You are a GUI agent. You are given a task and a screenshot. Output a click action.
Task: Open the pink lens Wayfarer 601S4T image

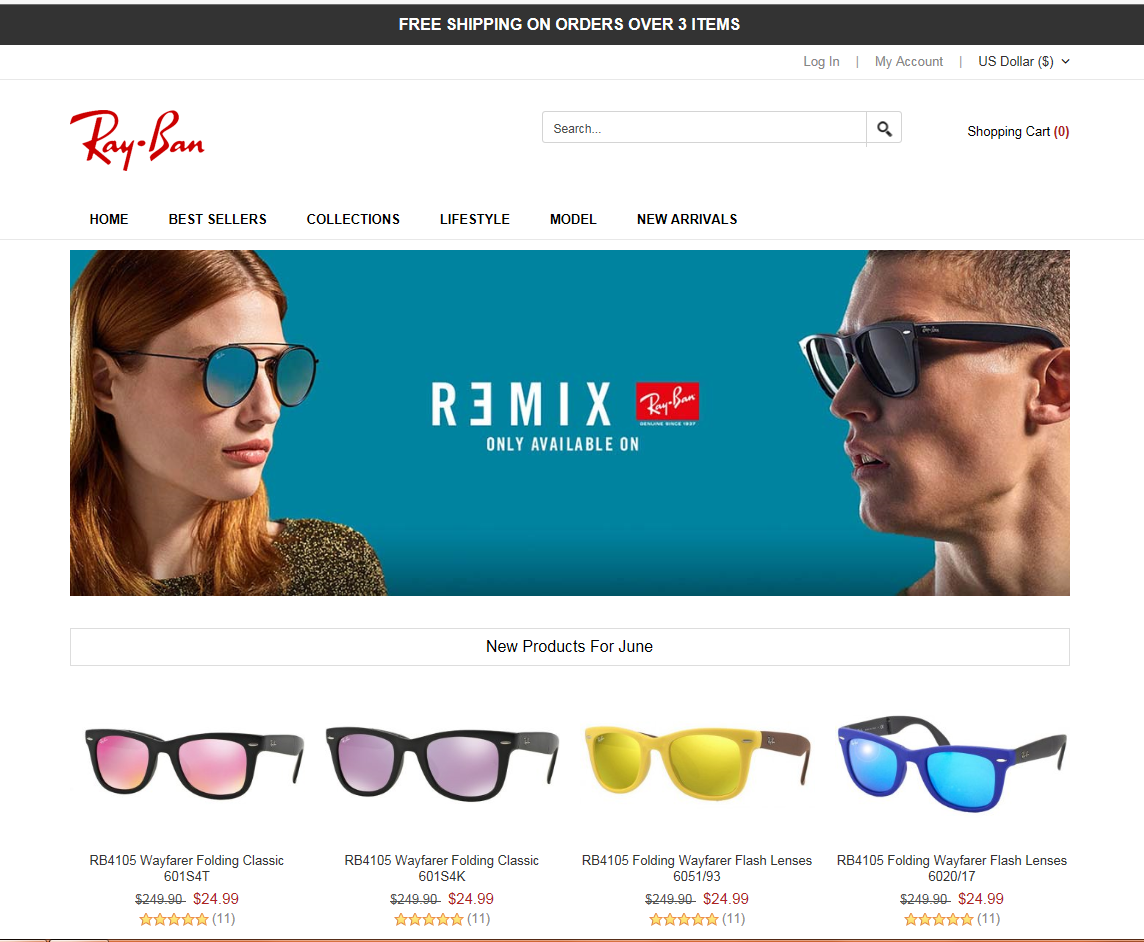click(193, 763)
